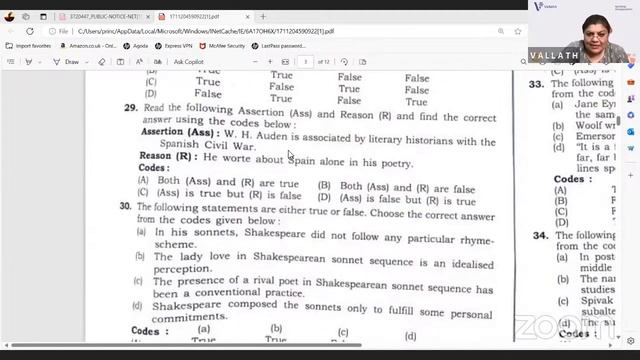Click option '(D) (Ass) is false but (R) is true'

click(x=397, y=200)
